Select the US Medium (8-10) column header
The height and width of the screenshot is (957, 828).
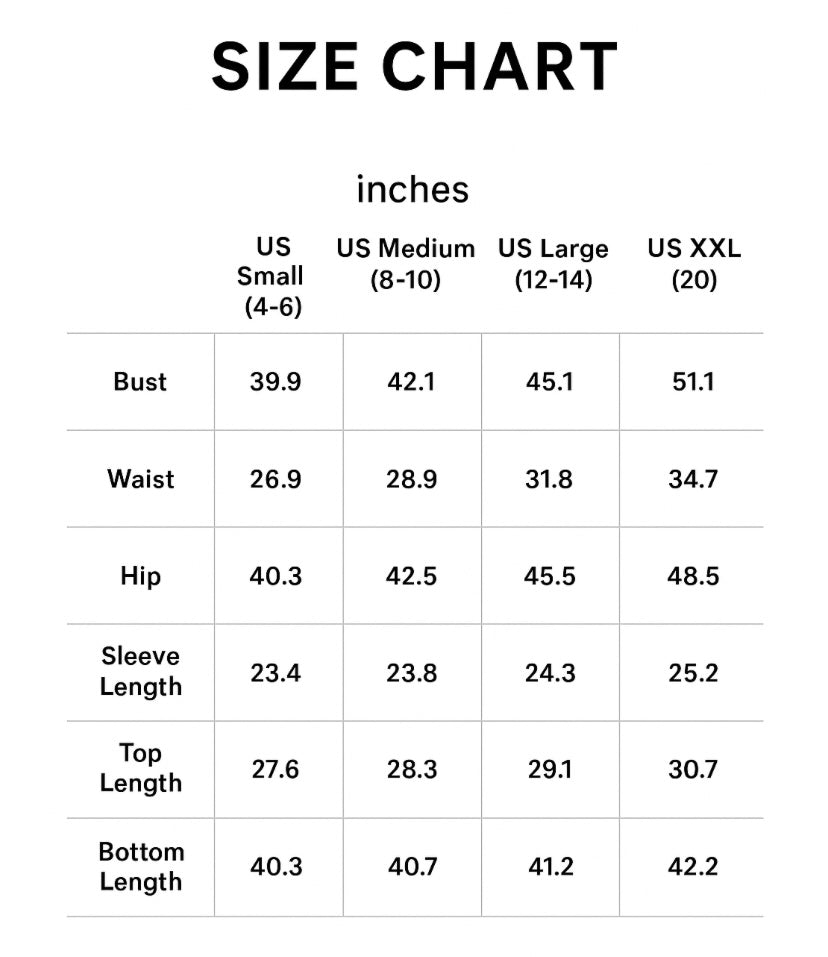pyautogui.click(x=405, y=263)
